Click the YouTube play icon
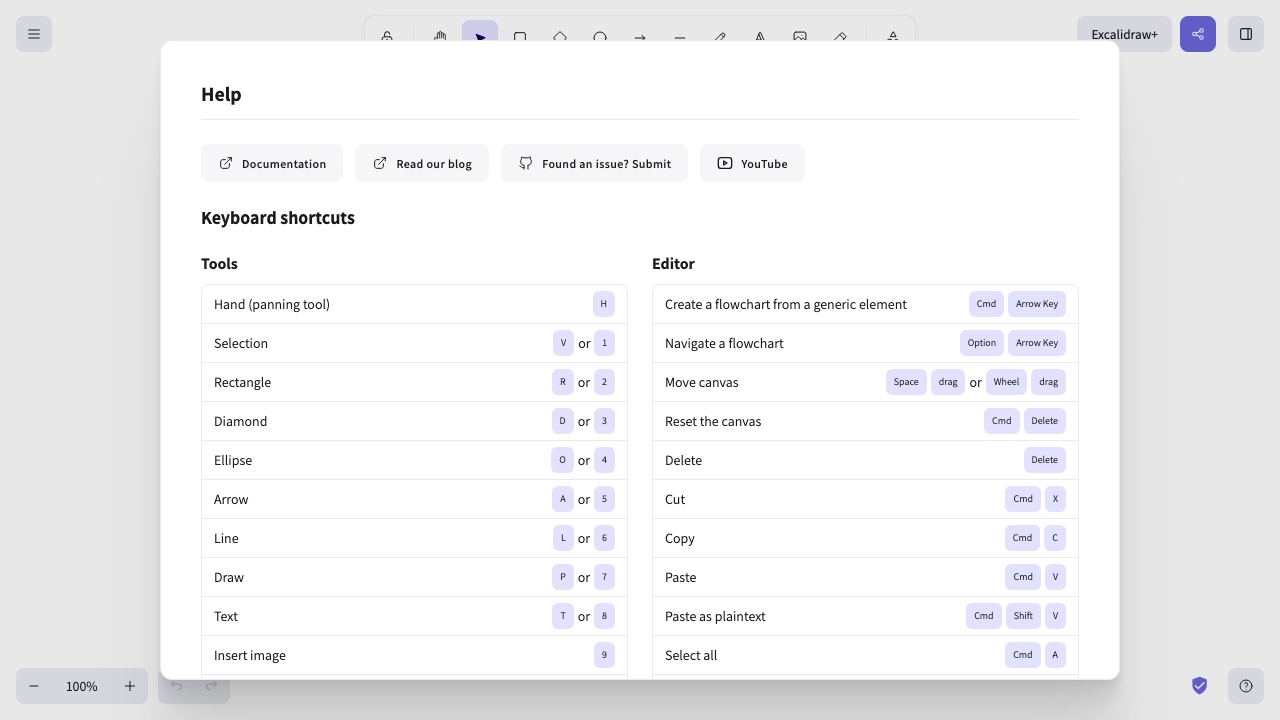This screenshot has height=720, width=1280. point(725,163)
